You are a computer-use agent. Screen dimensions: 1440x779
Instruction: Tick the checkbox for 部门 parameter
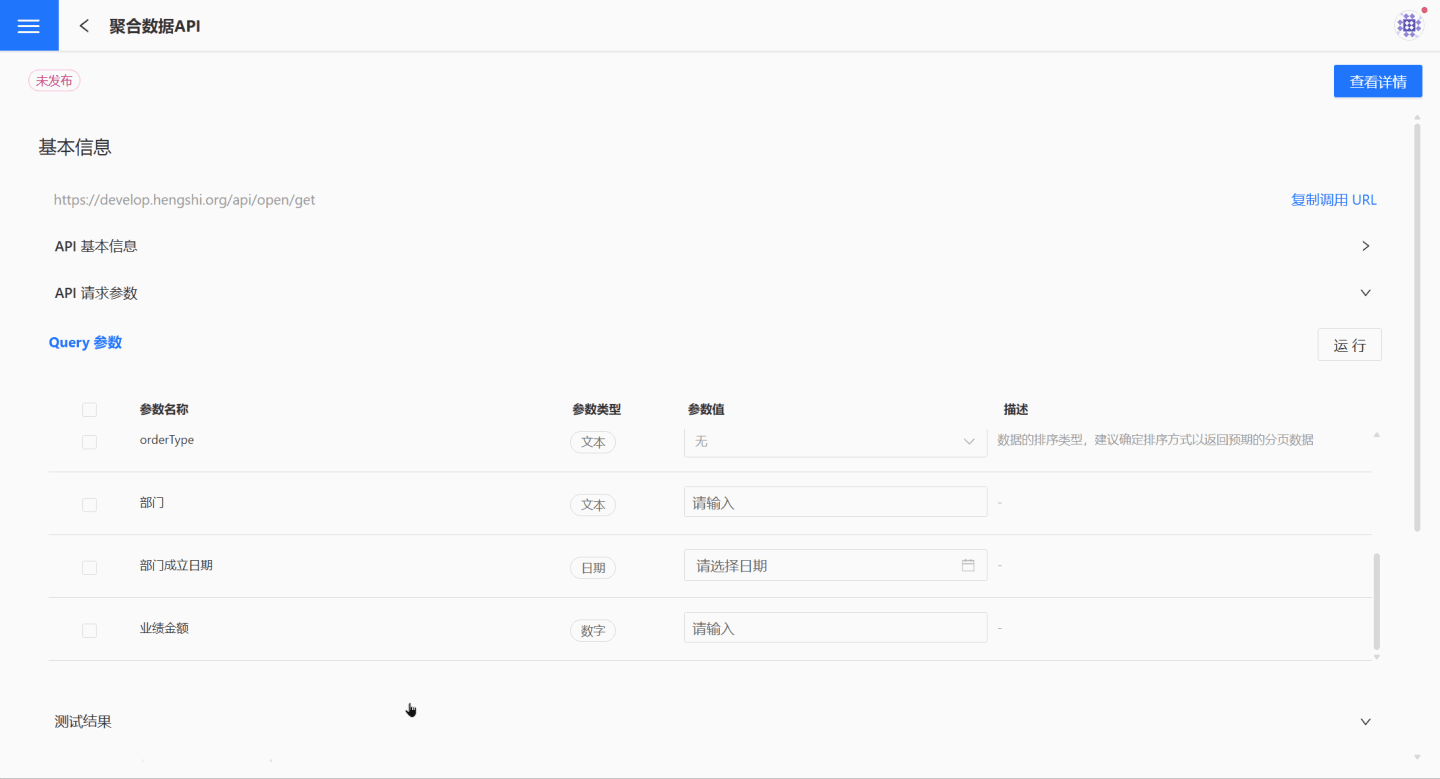[x=90, y=505]
